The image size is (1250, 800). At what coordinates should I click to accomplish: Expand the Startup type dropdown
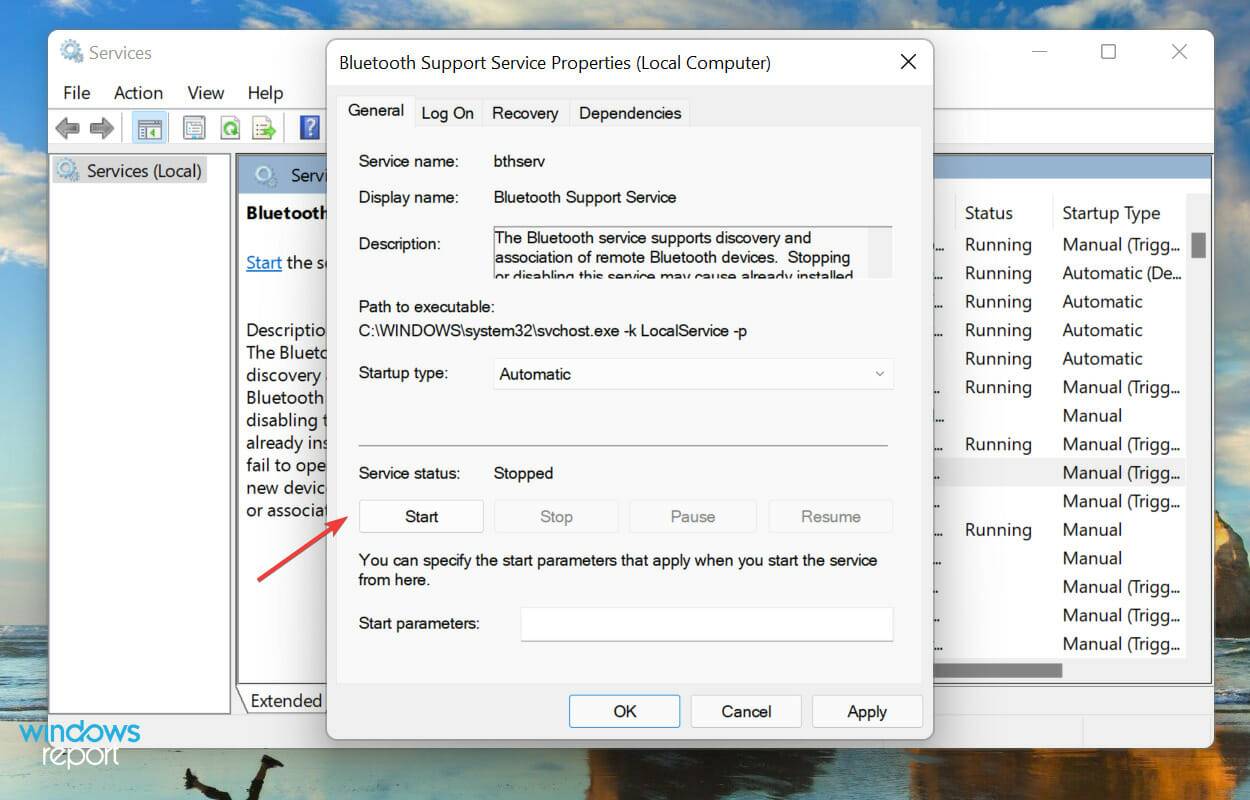click(693, 374)
